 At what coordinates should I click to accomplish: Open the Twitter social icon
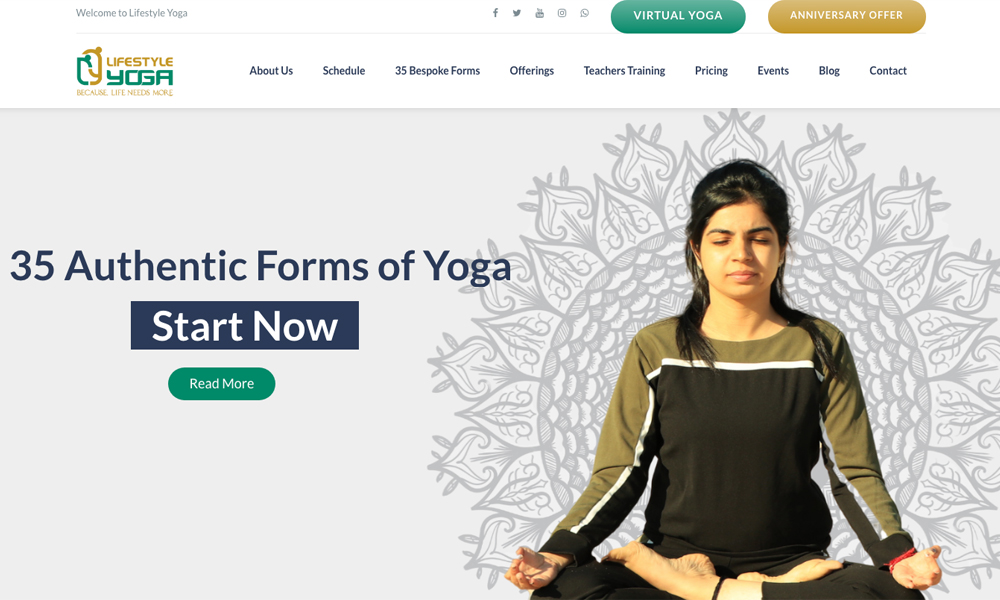(x=517, y=13)
